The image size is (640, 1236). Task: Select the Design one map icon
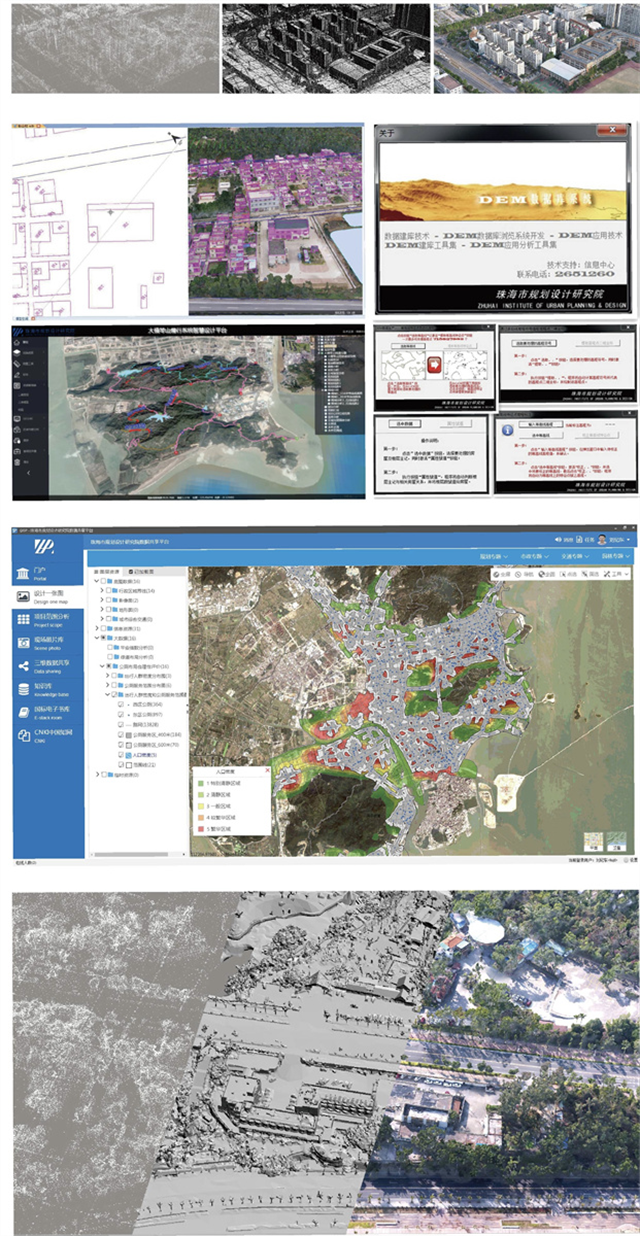click(x=24, y=596)
